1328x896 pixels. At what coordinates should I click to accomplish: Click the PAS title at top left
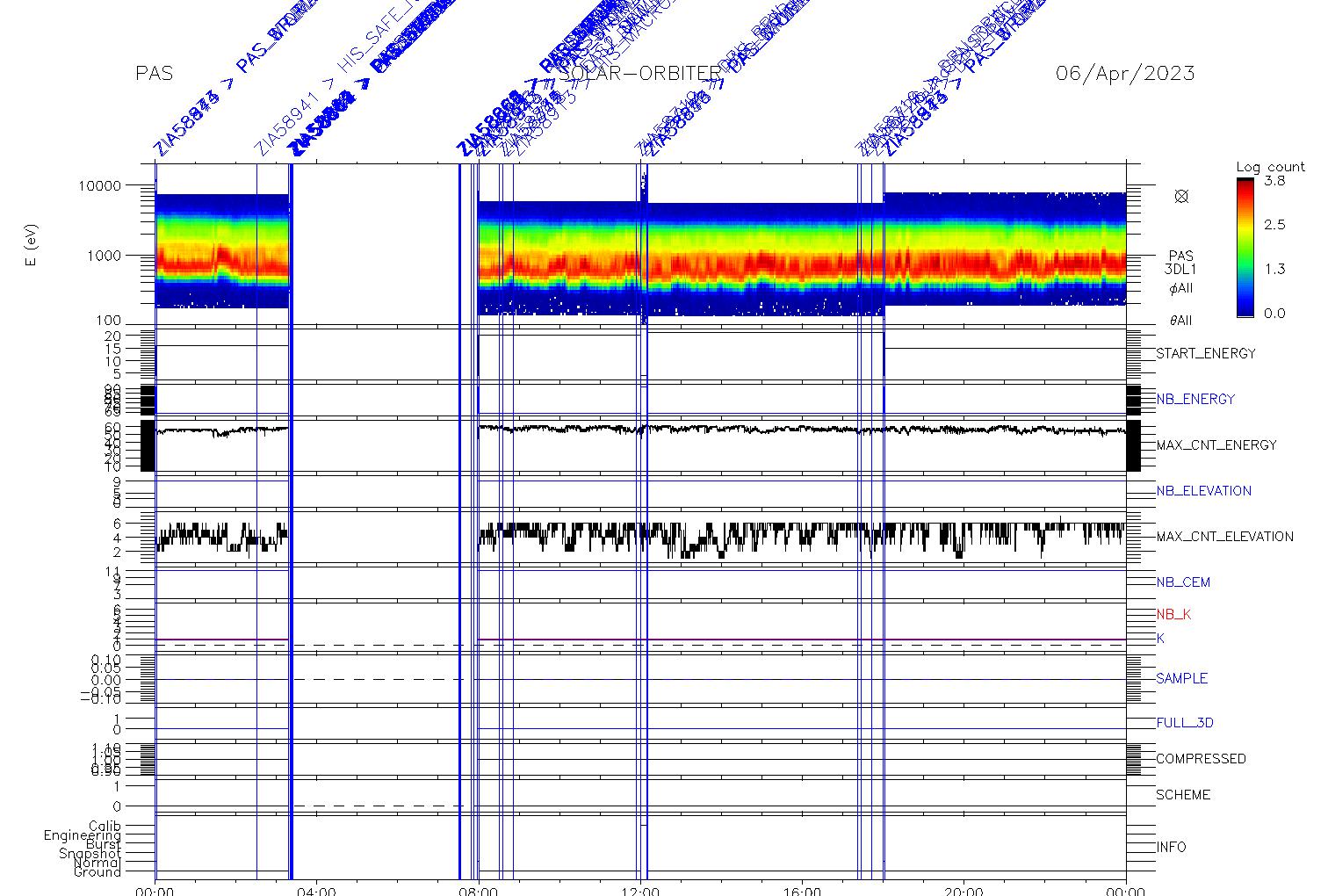(155, 74)
